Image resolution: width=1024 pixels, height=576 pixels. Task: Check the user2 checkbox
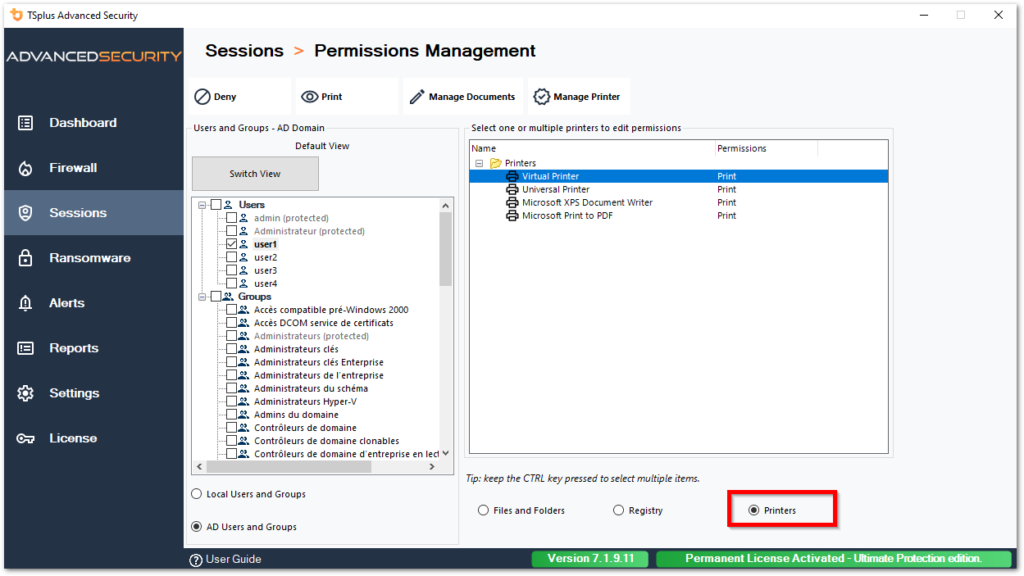coord(234,256)
